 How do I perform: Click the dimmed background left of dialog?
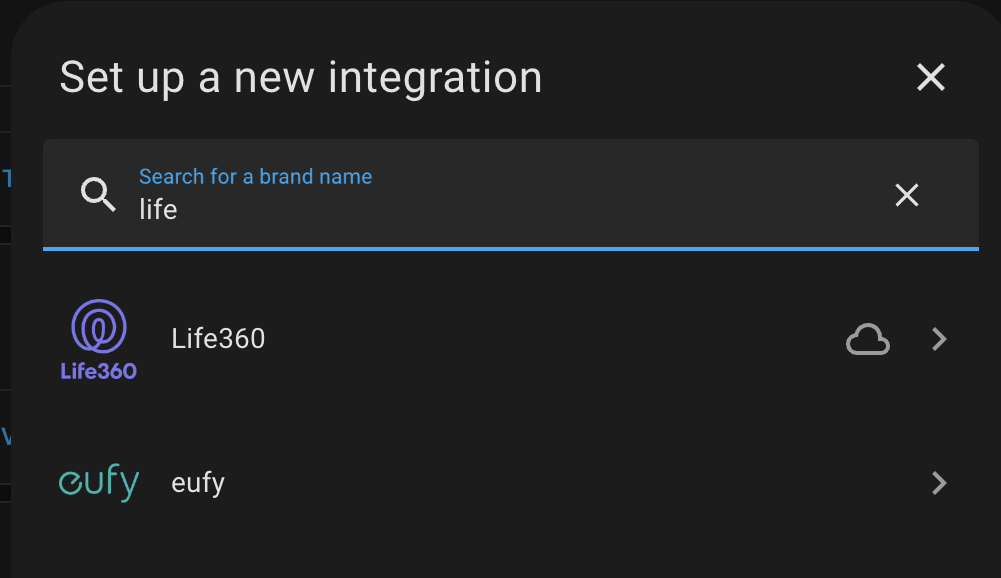pyautogui.click(x=5, y=300)
